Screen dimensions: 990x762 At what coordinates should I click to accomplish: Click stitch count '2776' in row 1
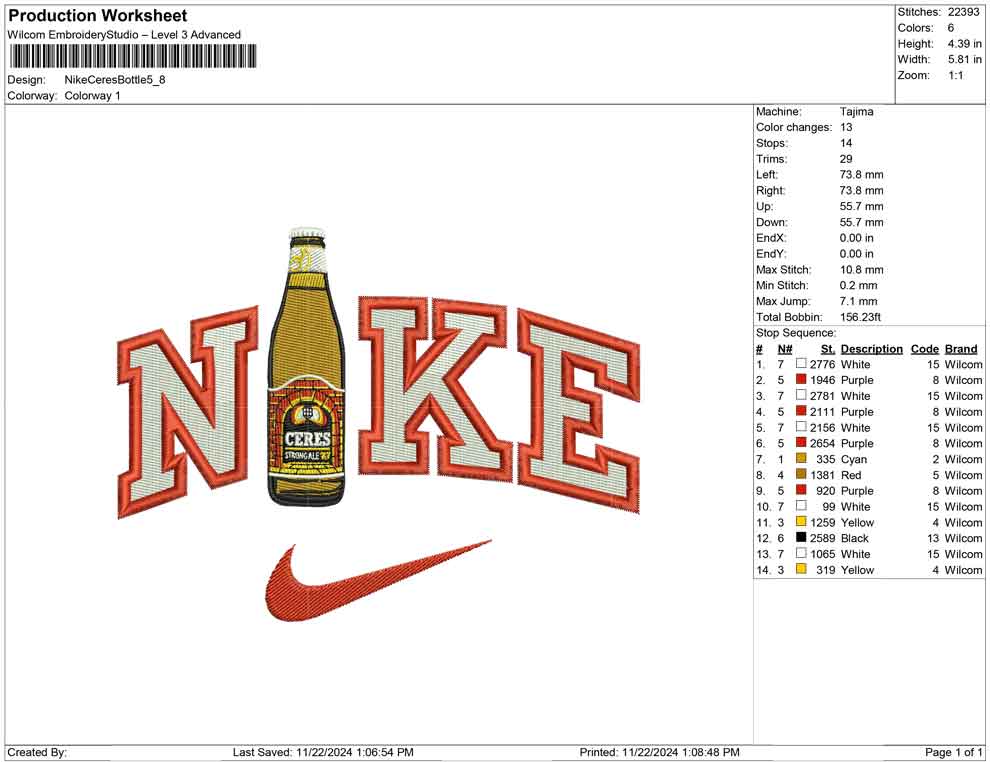[x=822, y=364]
